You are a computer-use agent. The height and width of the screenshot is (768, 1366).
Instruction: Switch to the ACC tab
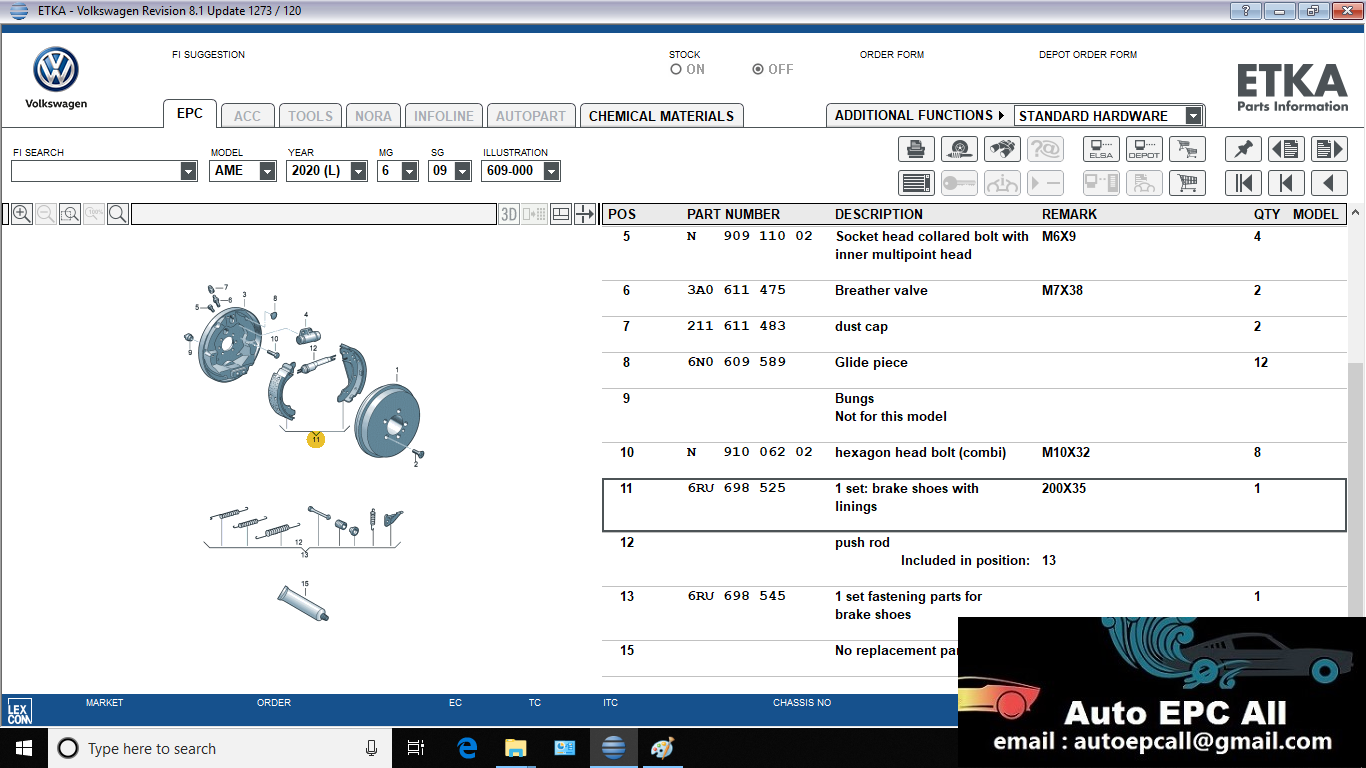247,116
